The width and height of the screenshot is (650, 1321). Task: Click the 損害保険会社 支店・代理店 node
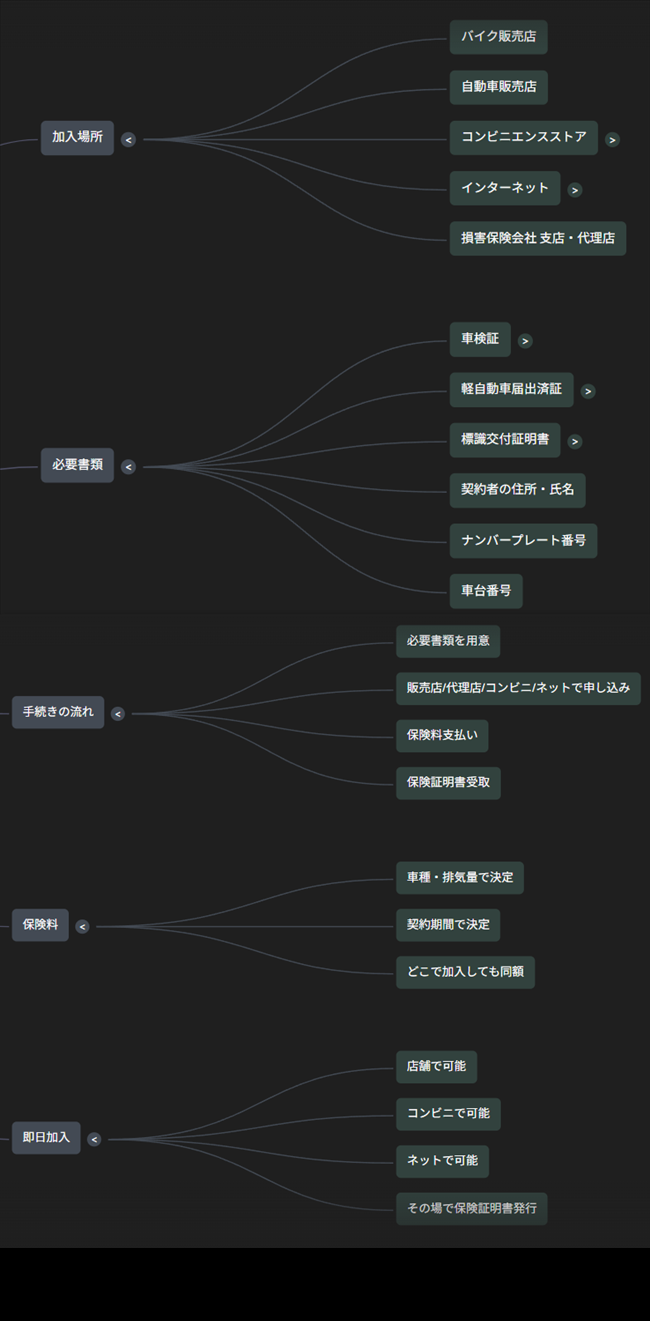pyautogui.click(x=537, y=238)
